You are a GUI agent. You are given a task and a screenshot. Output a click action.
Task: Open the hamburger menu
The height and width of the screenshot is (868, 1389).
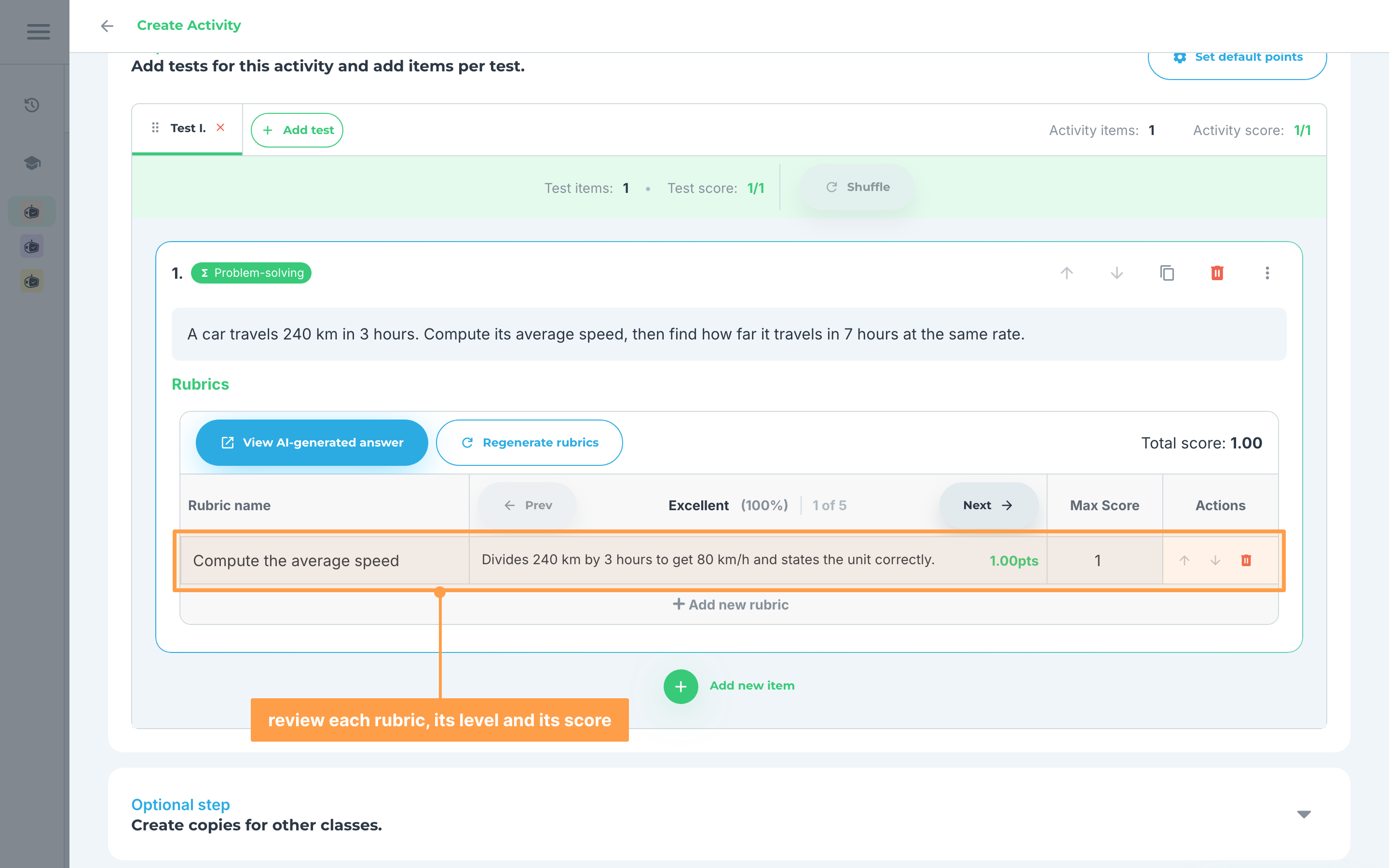tap(38, 31)
